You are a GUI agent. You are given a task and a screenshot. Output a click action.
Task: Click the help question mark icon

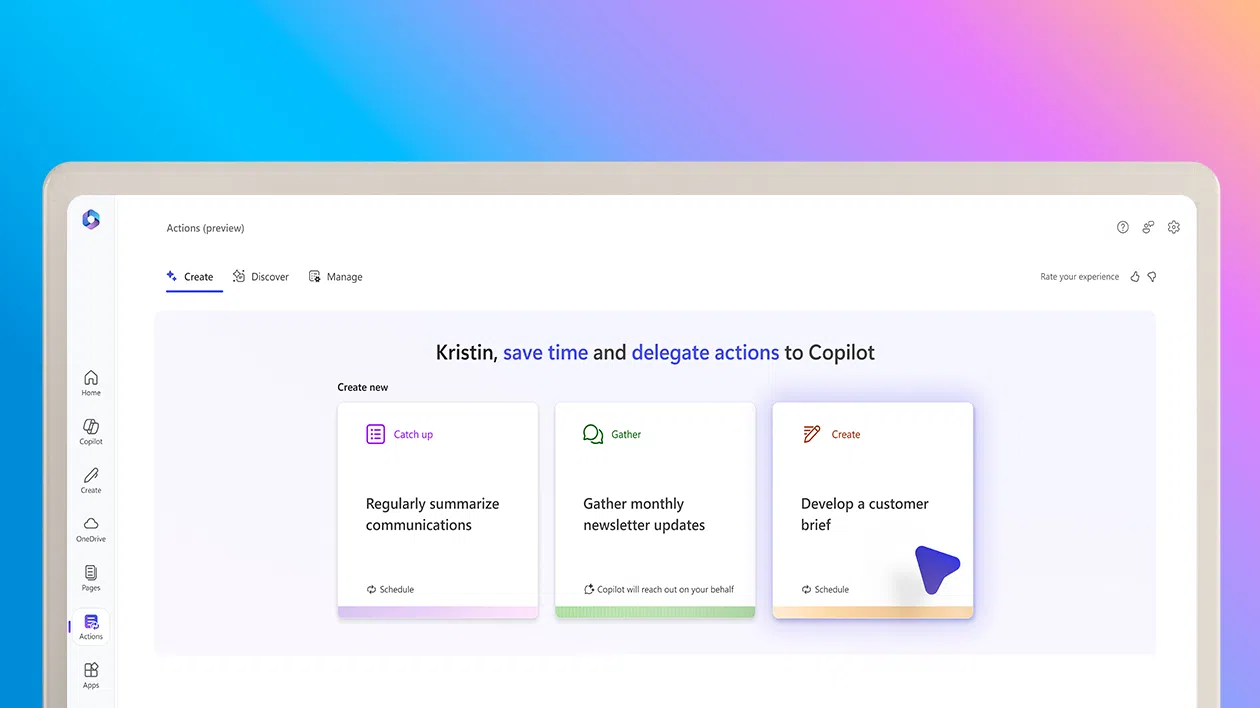click(1123, 228)
